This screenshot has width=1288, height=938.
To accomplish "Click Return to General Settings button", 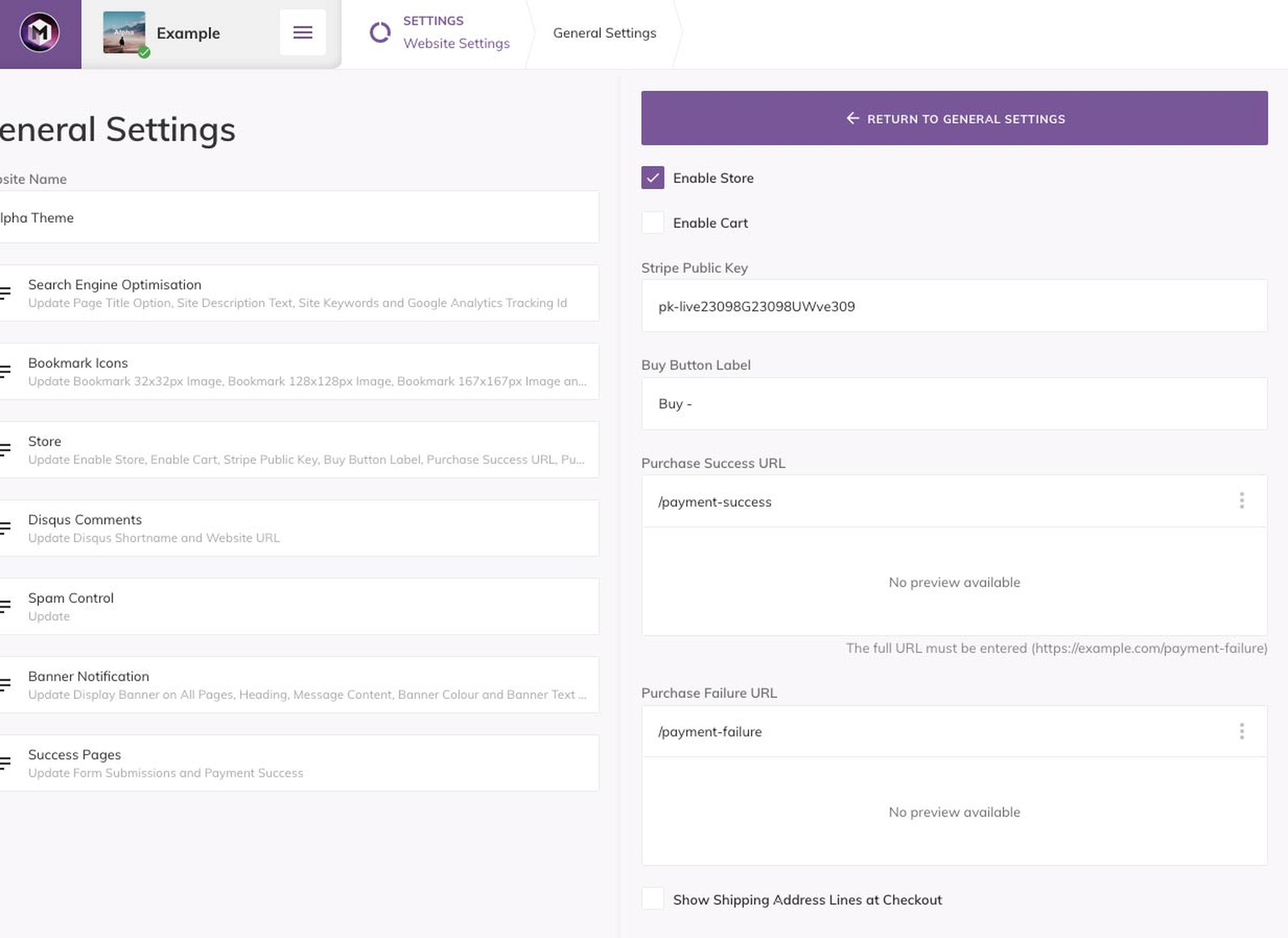I will point(954,118).
